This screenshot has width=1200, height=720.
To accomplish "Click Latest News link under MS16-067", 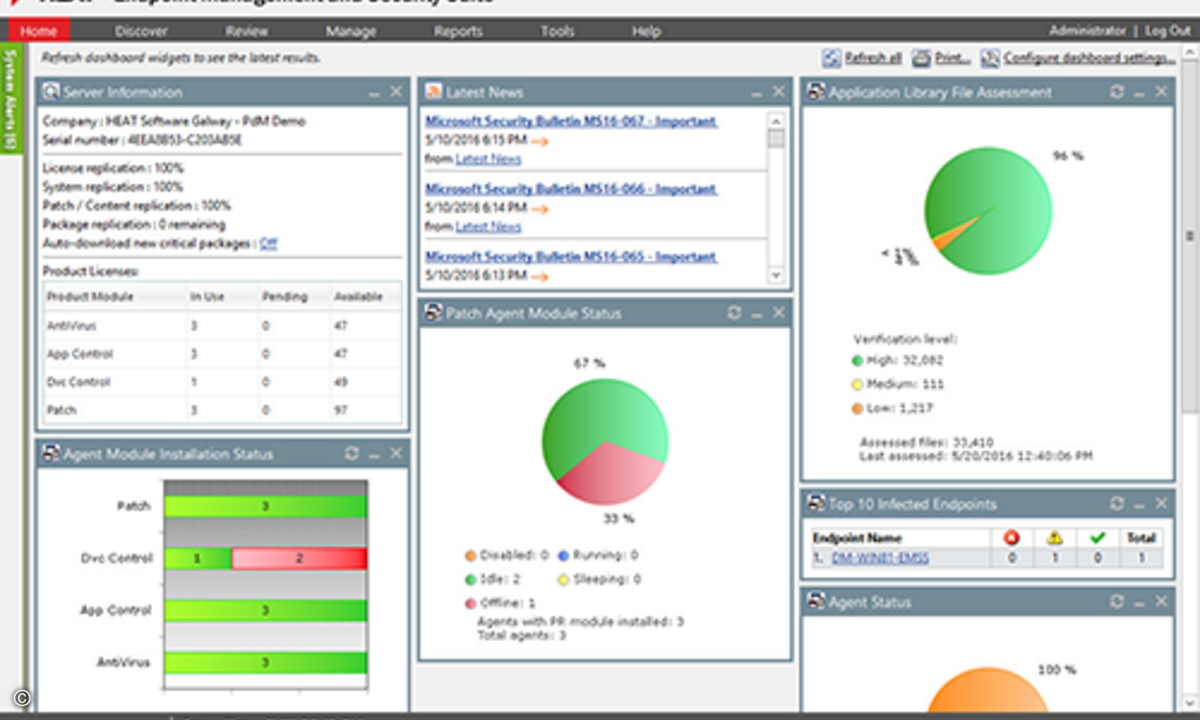I will click(488, 159).
